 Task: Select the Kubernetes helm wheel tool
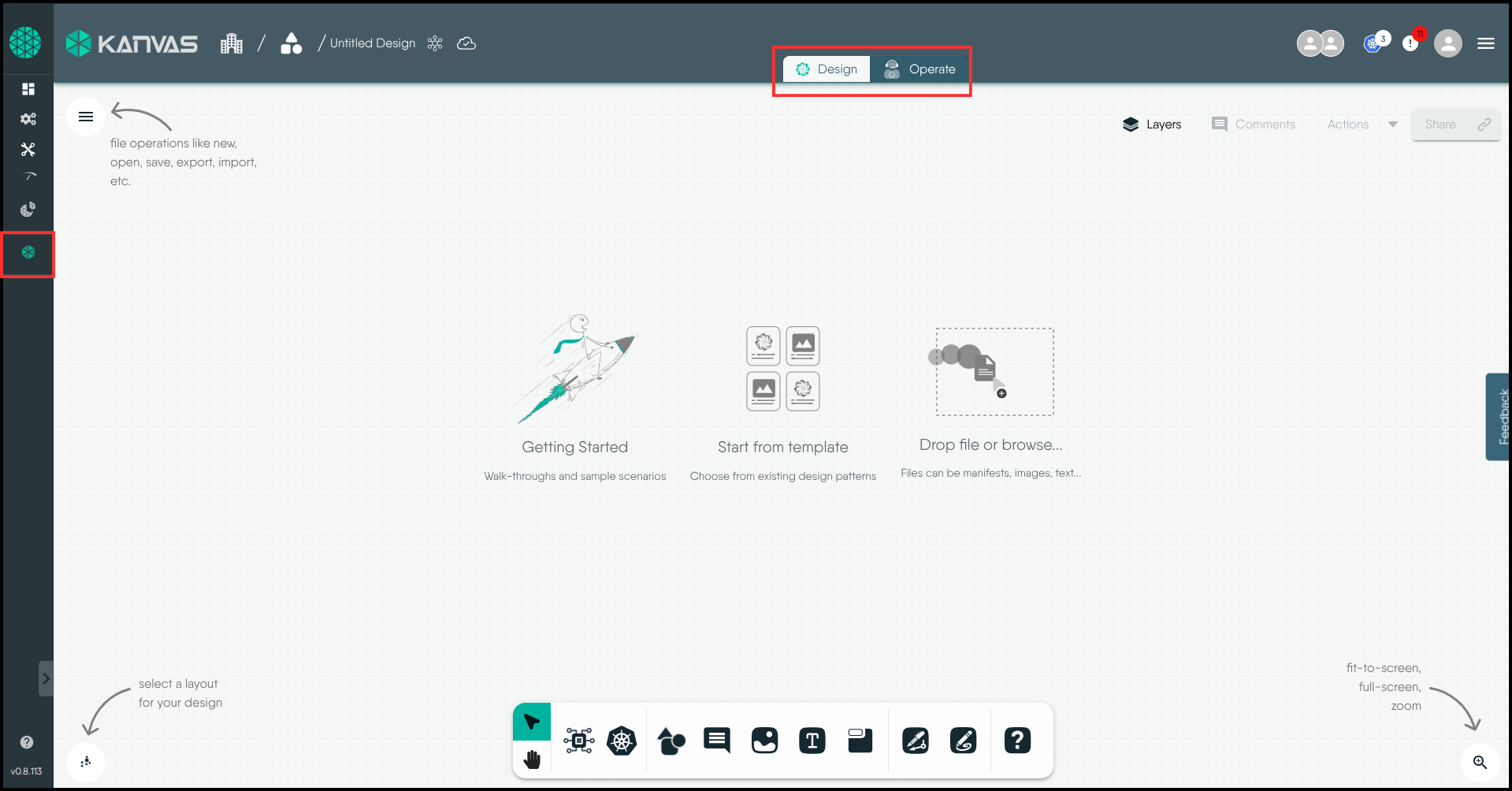622,741
